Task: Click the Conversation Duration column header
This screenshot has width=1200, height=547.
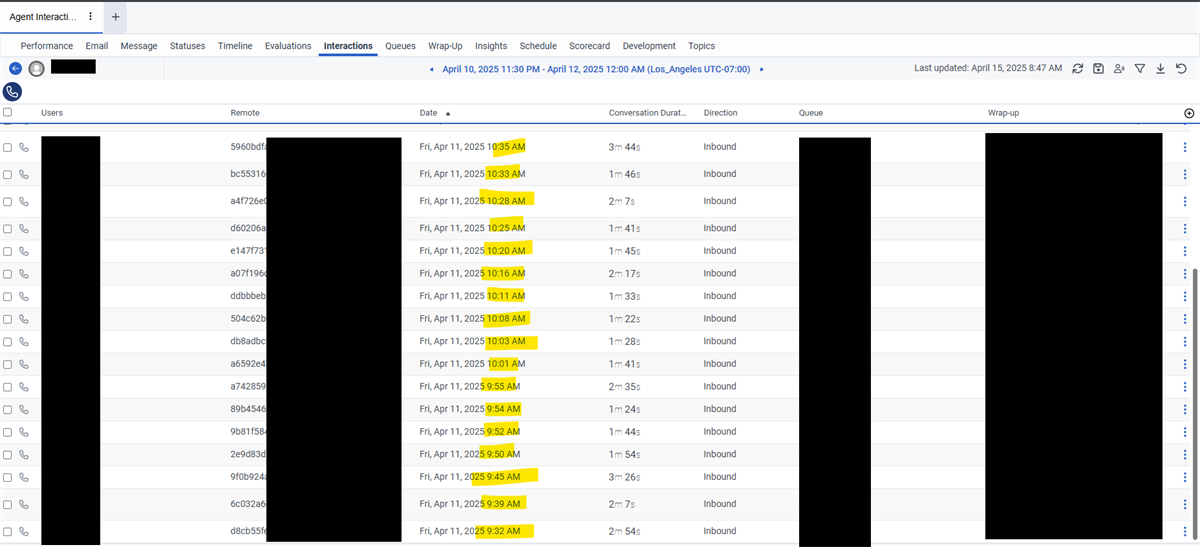Action: tap(648, 113)
